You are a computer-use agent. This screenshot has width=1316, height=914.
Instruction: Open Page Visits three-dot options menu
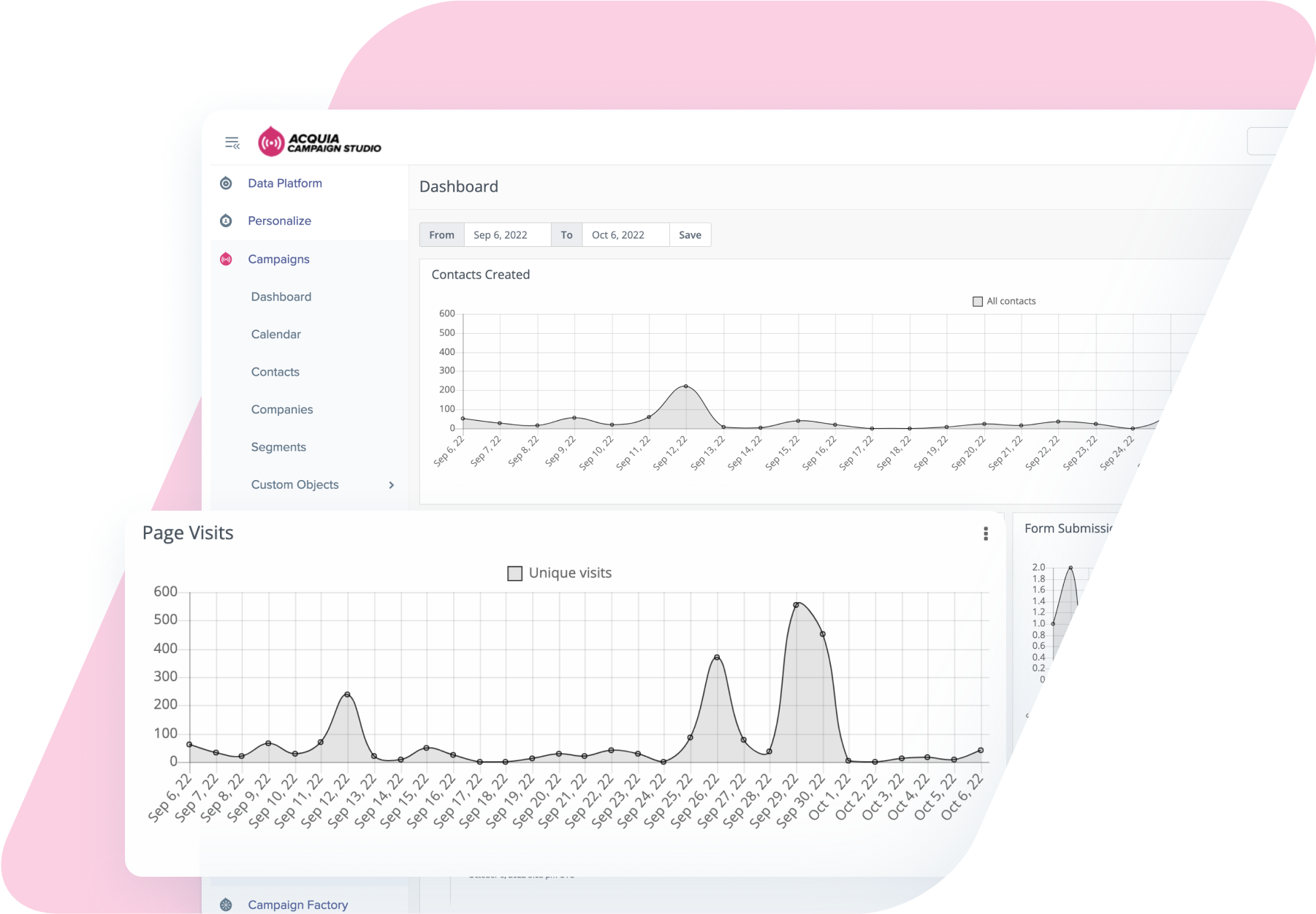986,534
